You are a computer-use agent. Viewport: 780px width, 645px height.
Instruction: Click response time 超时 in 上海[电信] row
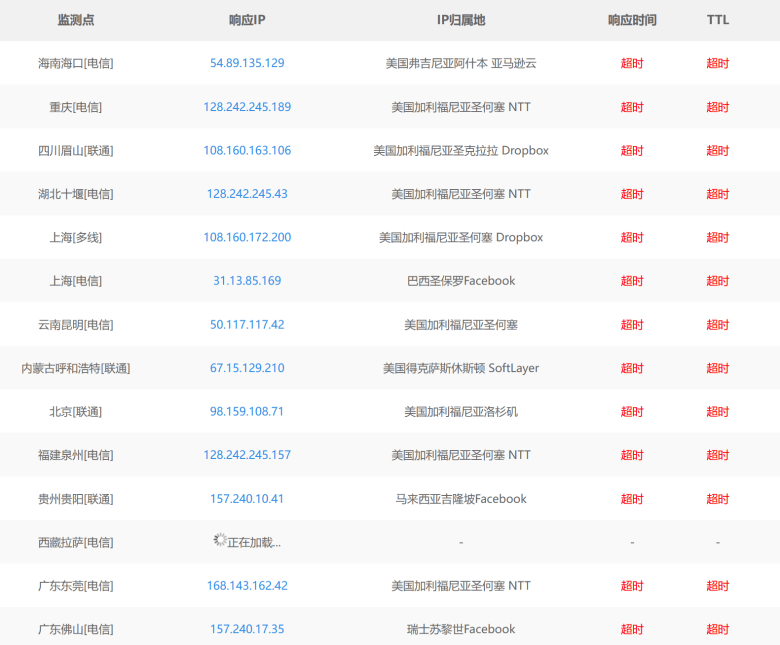pyautogui.click(x=632, y=281)
